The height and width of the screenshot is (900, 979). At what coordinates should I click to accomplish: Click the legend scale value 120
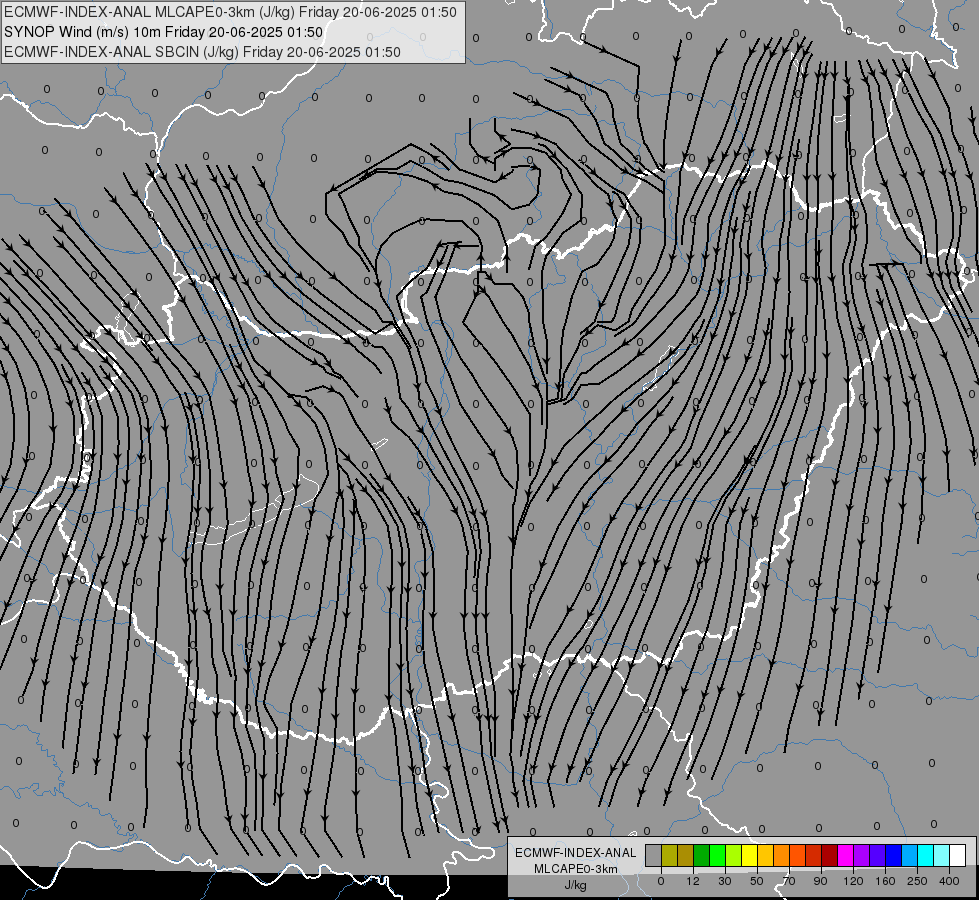pyautogui.click(x=854, y=881)
